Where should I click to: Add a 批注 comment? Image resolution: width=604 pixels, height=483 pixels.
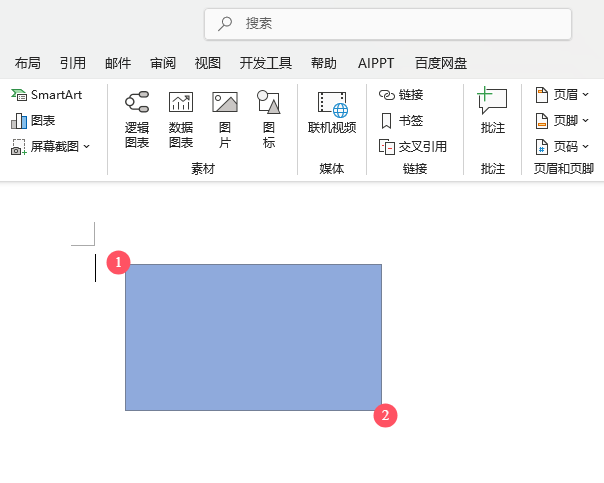click(x=493, y=112)
